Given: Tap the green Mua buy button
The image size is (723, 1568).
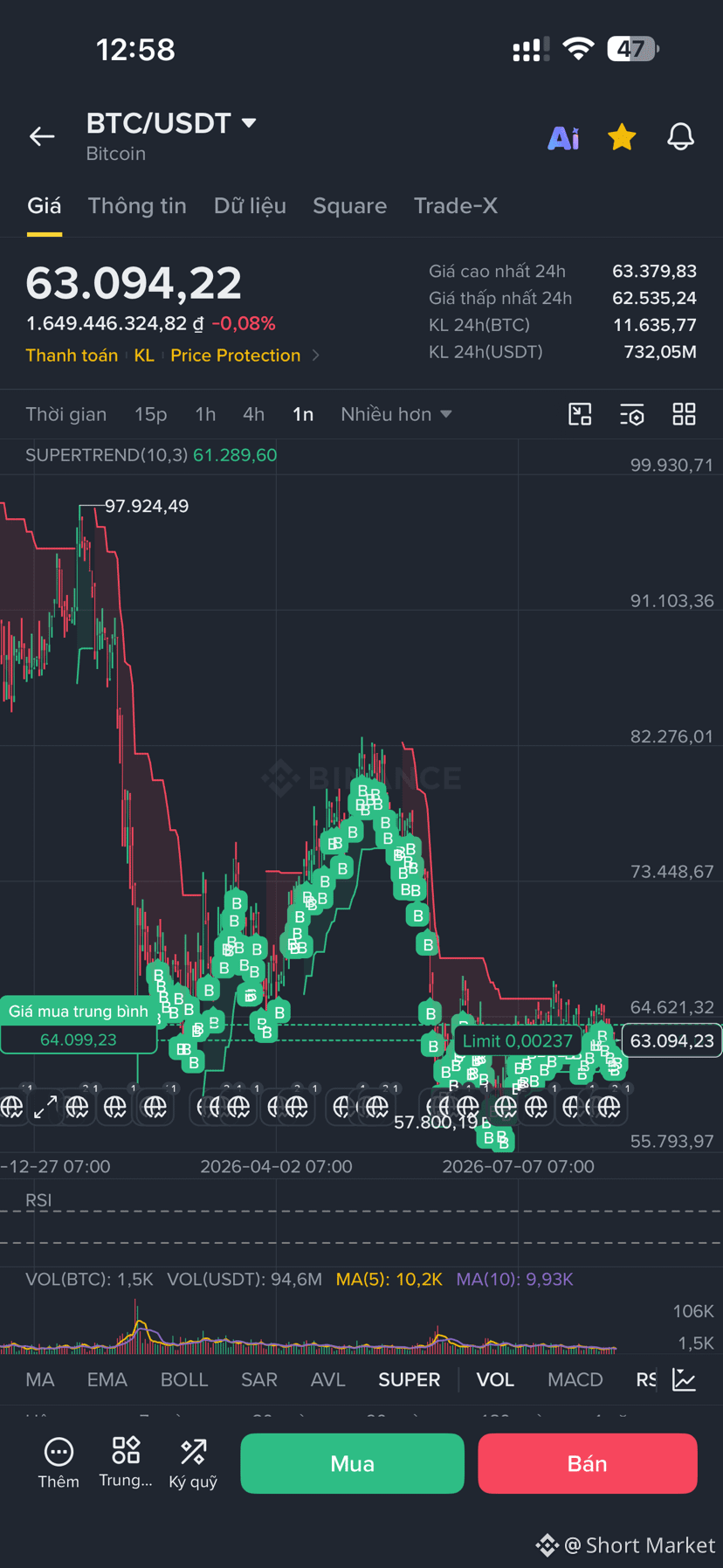Looking at the screenshot, I should [353, 1463].
